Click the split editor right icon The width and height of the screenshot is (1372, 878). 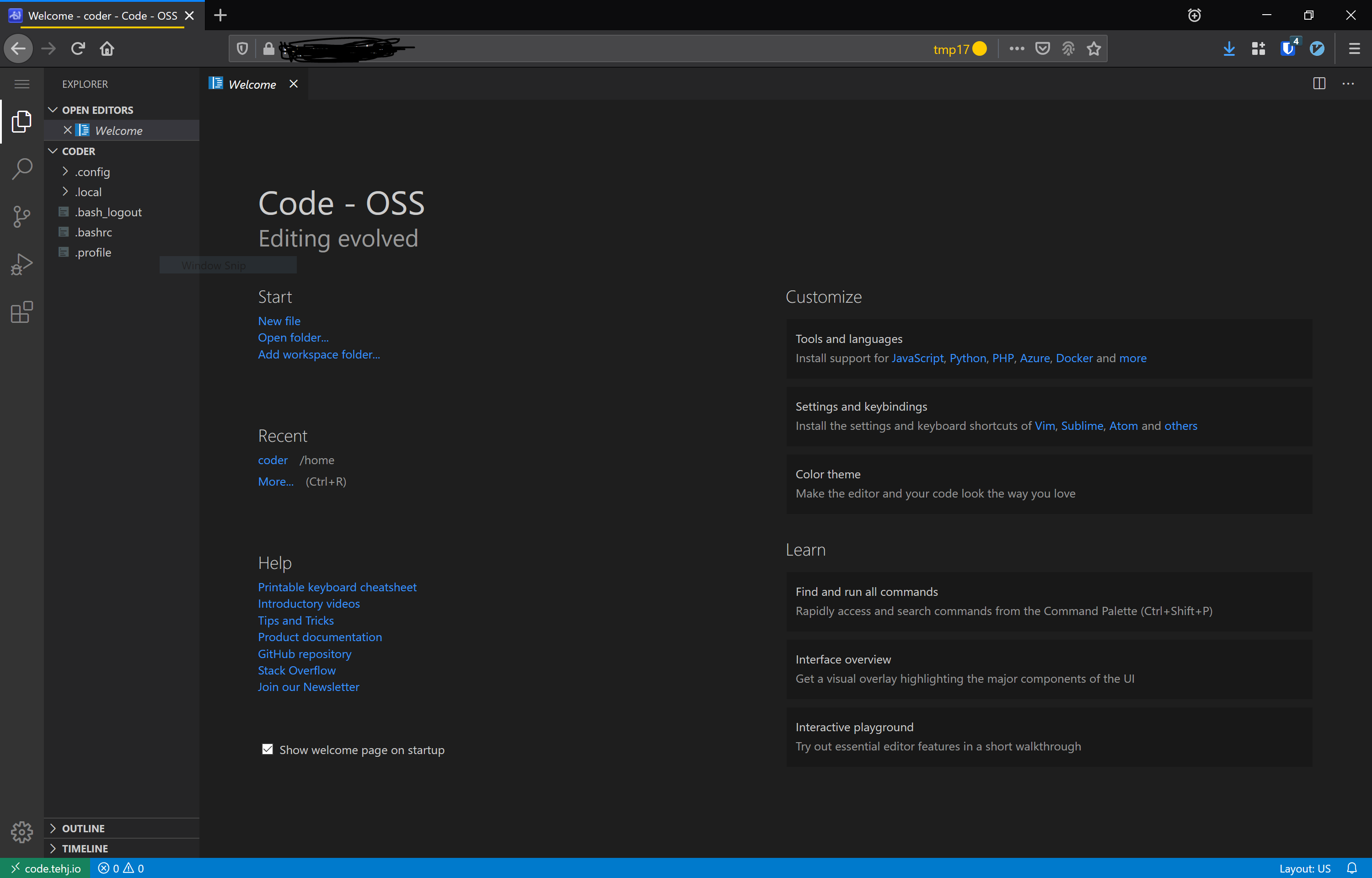(1319, 84)
